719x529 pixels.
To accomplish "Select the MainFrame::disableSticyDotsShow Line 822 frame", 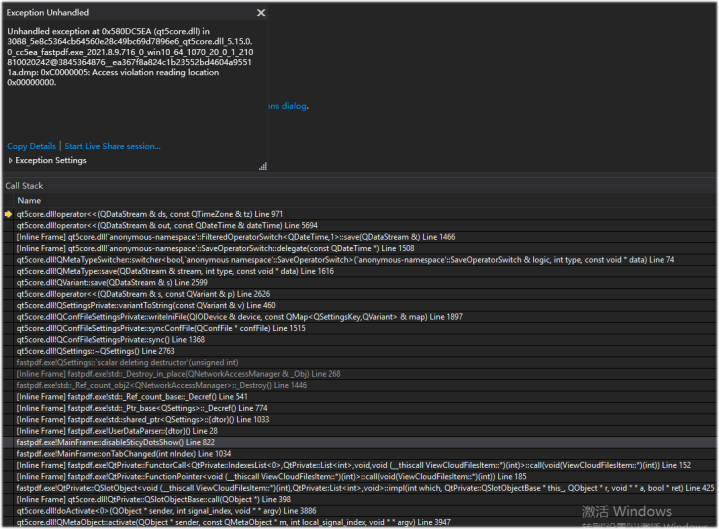I will [x=115, y=442].
